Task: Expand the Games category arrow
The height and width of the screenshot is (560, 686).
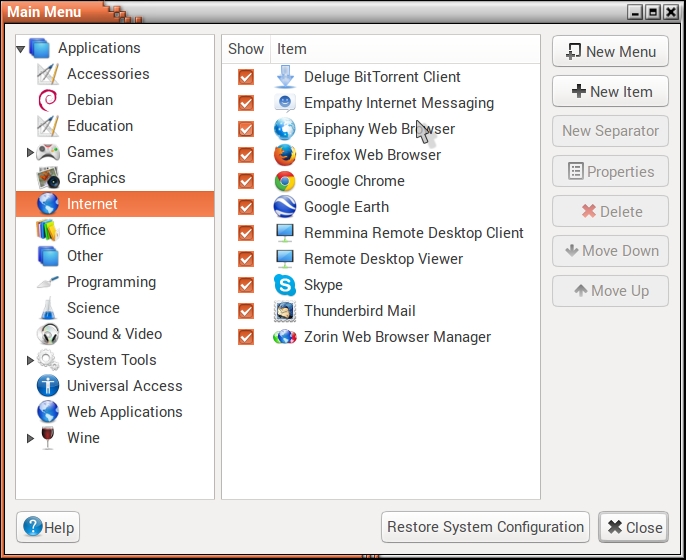Action: pos(30,152)
